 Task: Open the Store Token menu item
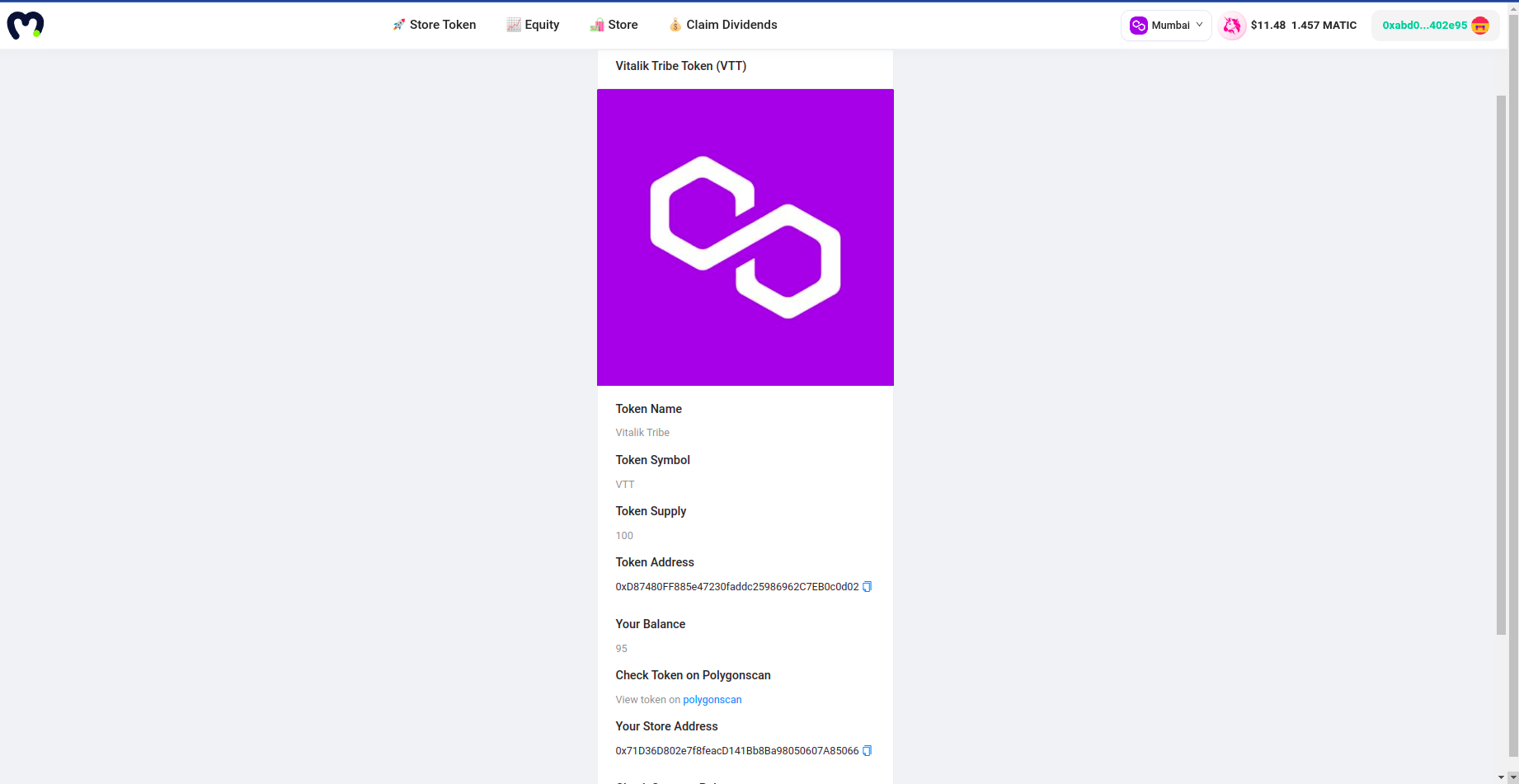435,25
